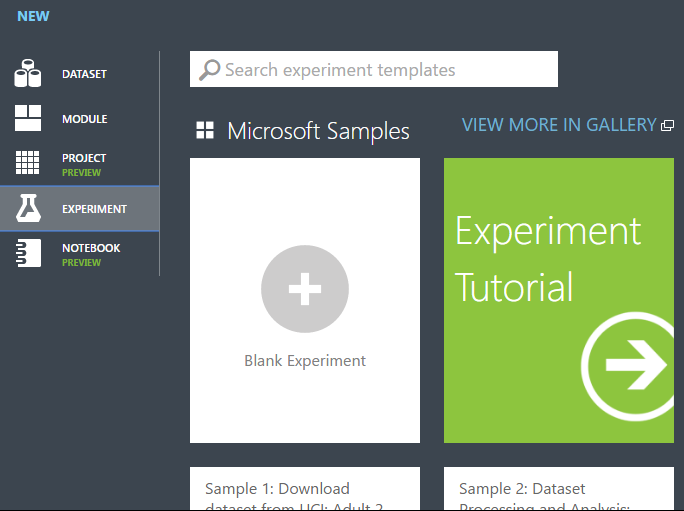Image resolution: width=684 pixels, height=511 pixels.
Task: Click the Project grid icon
Action: coord(27,162)
